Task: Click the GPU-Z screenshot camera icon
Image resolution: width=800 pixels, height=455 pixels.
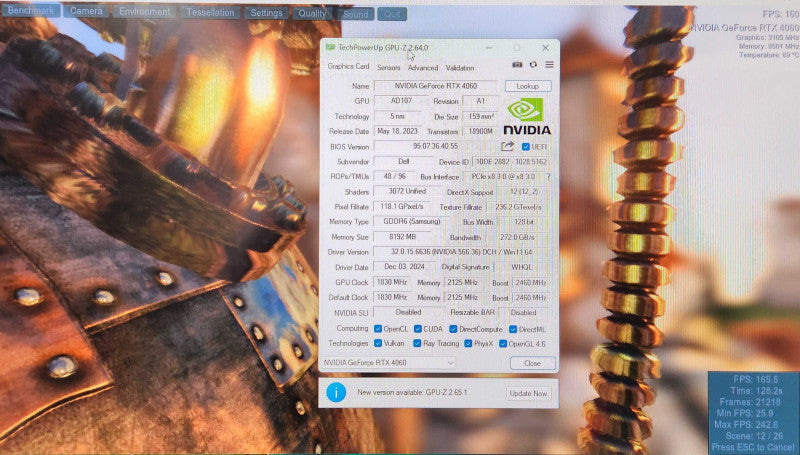Action: (x=517, y=65)
